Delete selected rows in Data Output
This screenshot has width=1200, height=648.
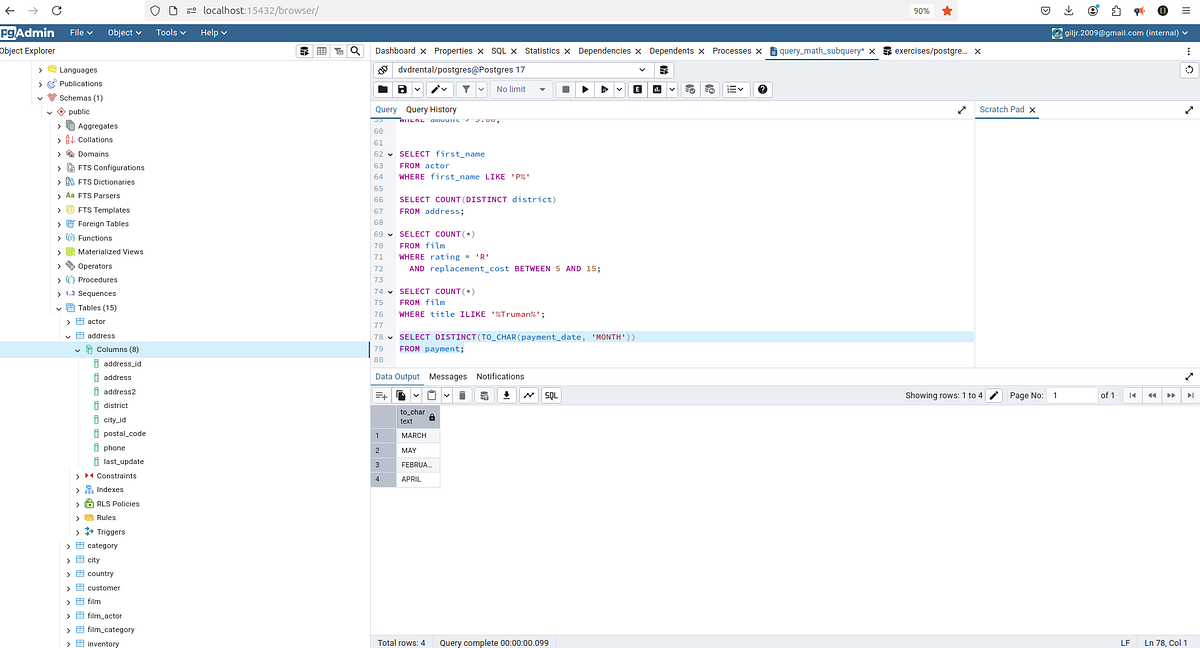point(460,395)
